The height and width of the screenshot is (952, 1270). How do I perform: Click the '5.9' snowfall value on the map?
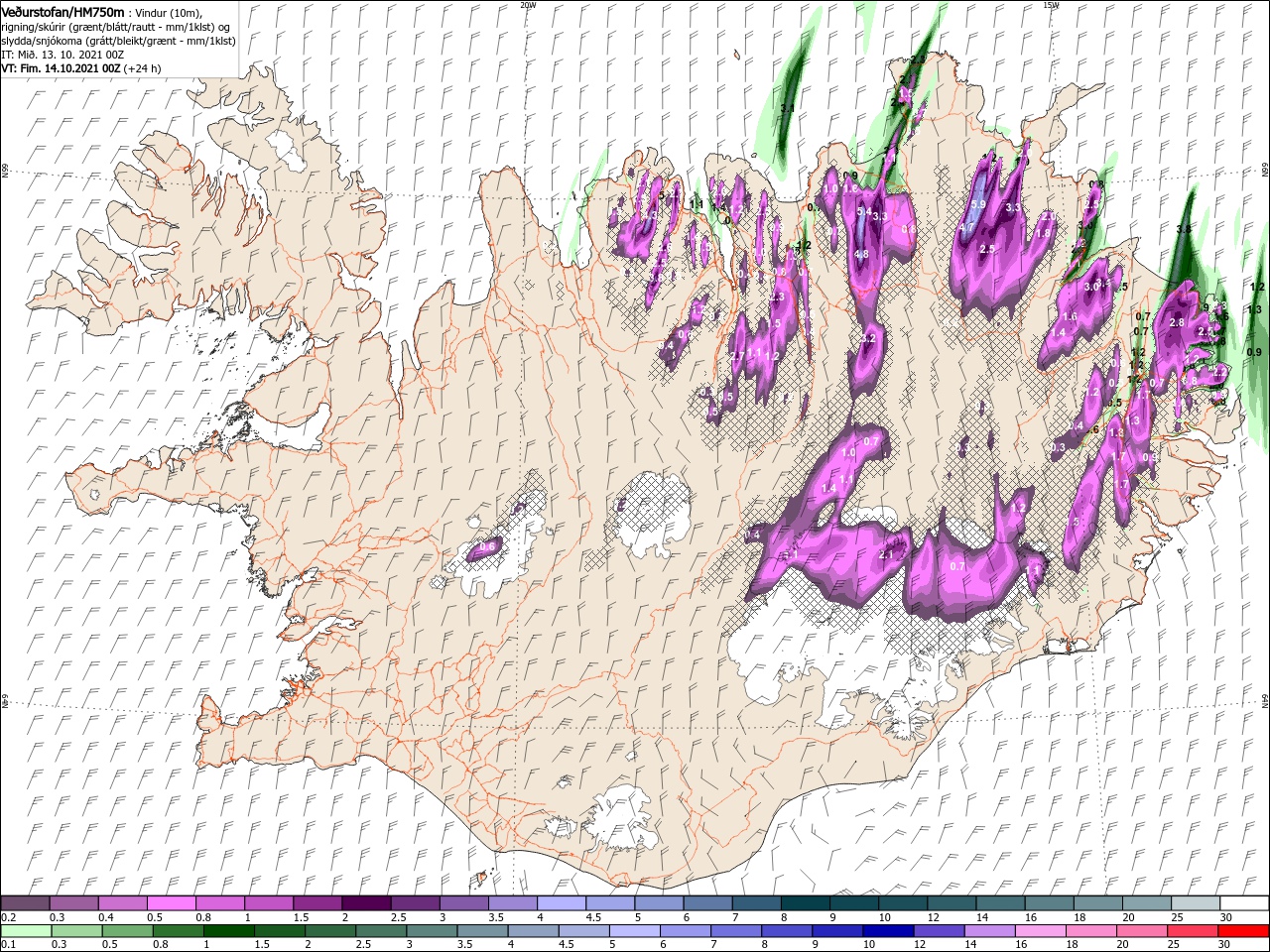point(978,204)
